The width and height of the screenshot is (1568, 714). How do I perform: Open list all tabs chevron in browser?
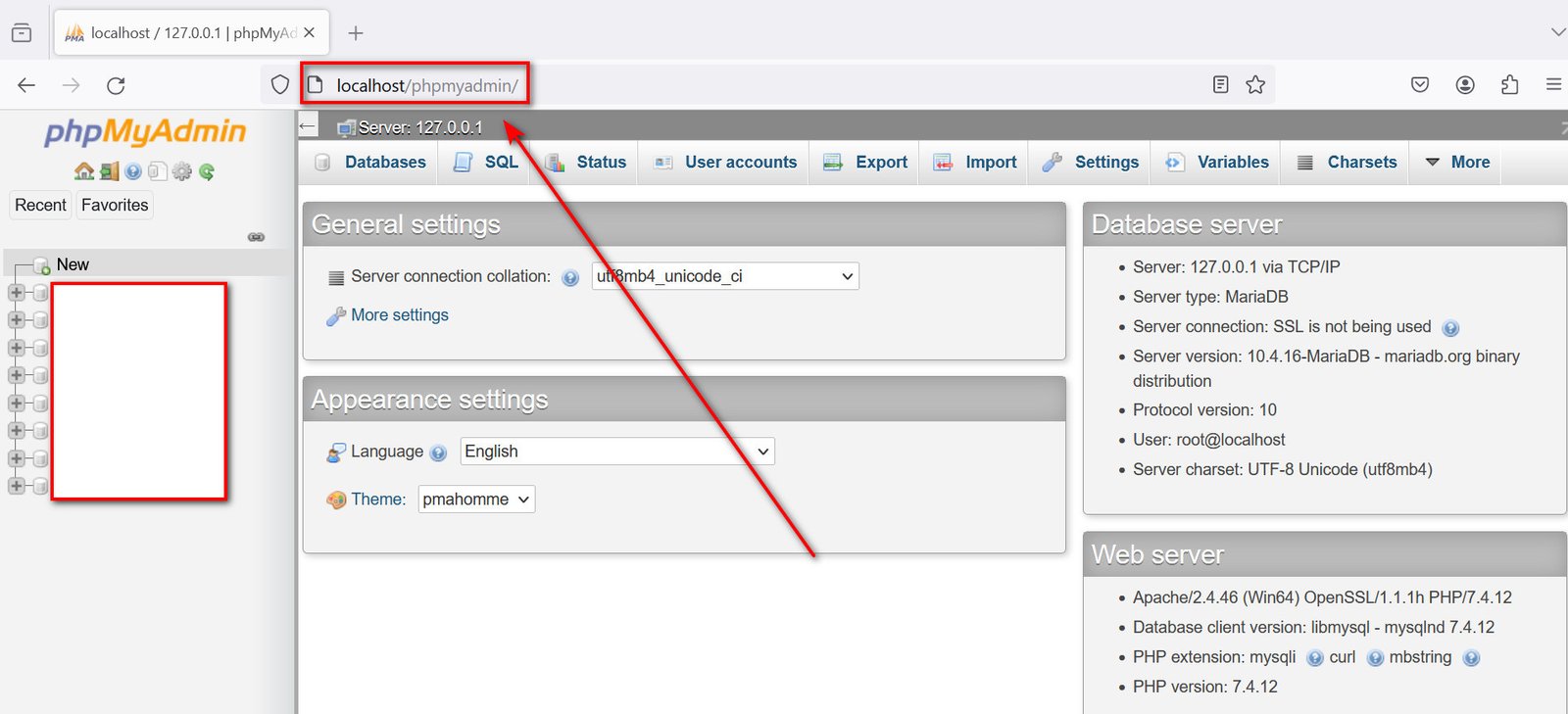[1558, 32]
